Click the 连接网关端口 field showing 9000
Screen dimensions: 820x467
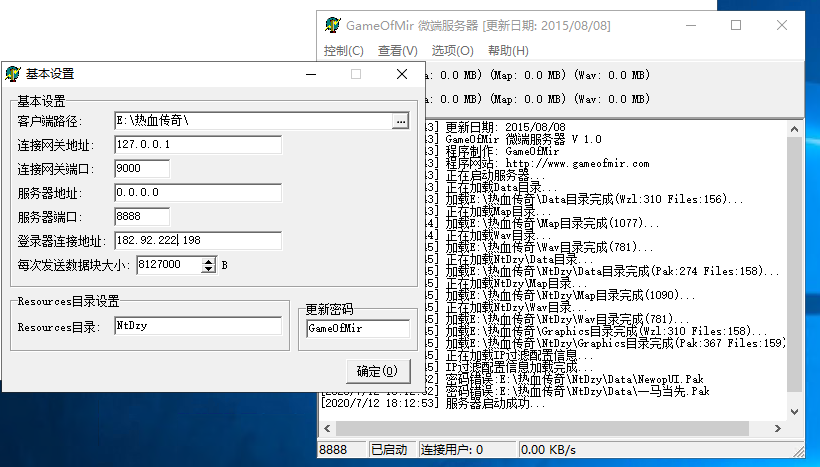click(x=142, y=168)
